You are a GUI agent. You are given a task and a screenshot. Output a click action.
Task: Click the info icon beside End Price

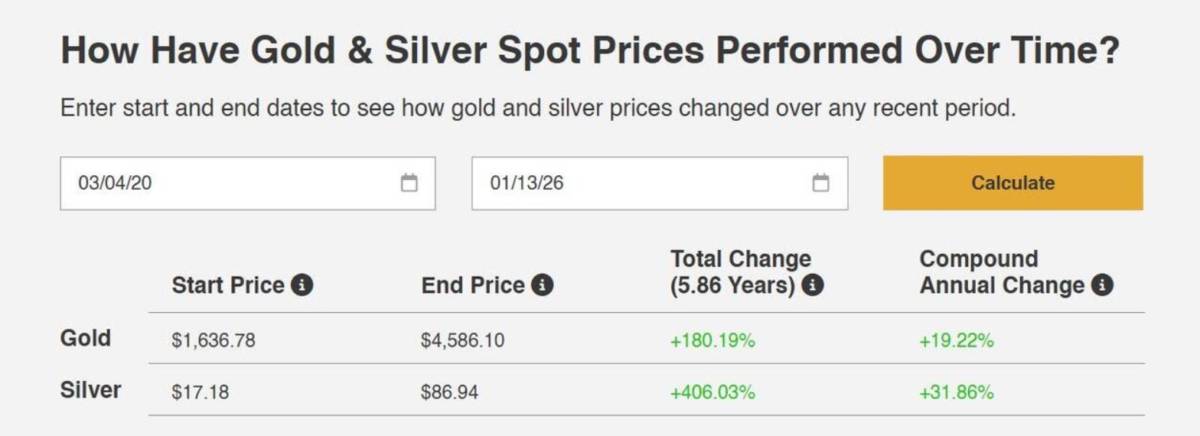pos(542,285)
